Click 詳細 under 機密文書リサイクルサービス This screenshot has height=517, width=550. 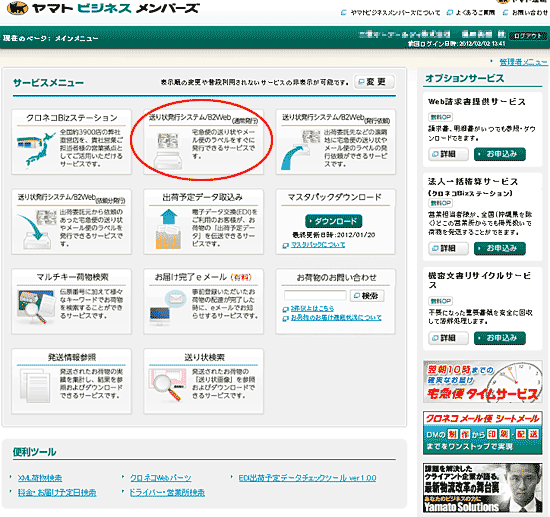(448, 338)
